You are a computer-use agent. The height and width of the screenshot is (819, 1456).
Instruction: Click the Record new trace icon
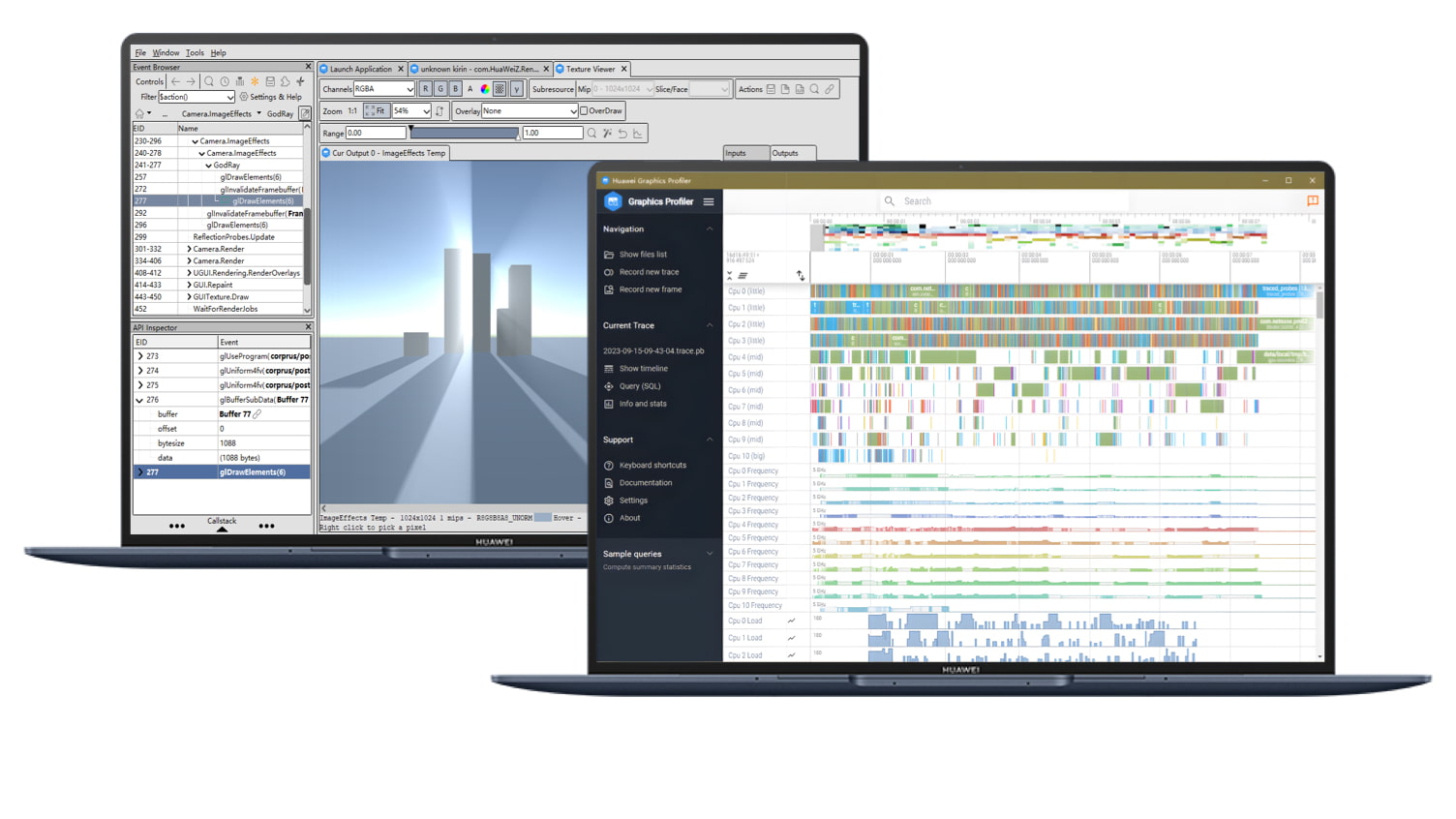(x=609, y=272)
